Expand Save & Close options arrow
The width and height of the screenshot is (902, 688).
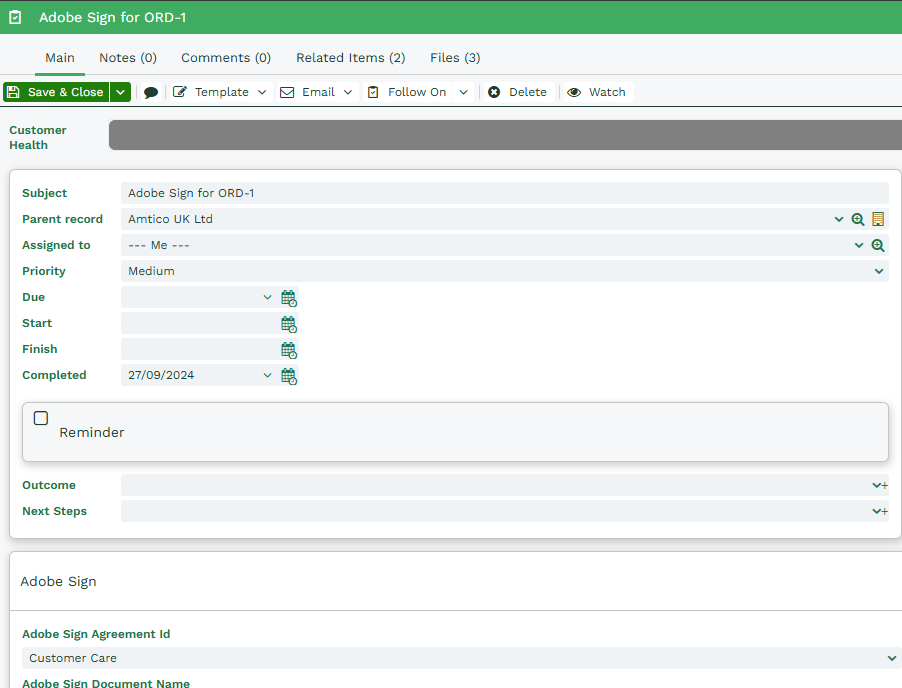click(x=120, y=92)
